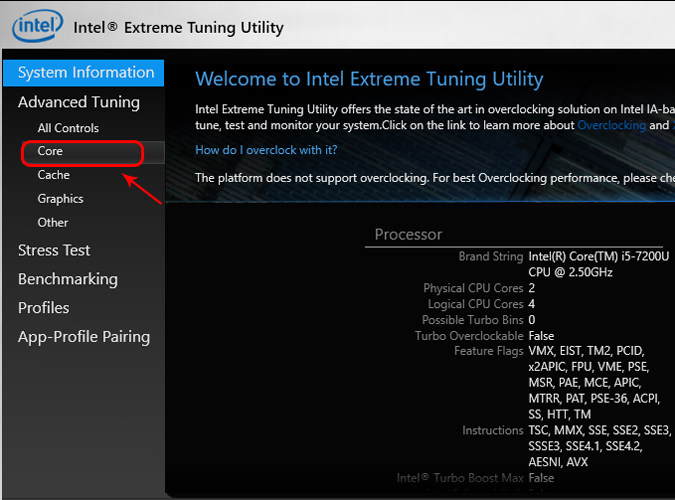Click the Intel logo in the header
The image size is (675, 500).
[x=37, y=26]
